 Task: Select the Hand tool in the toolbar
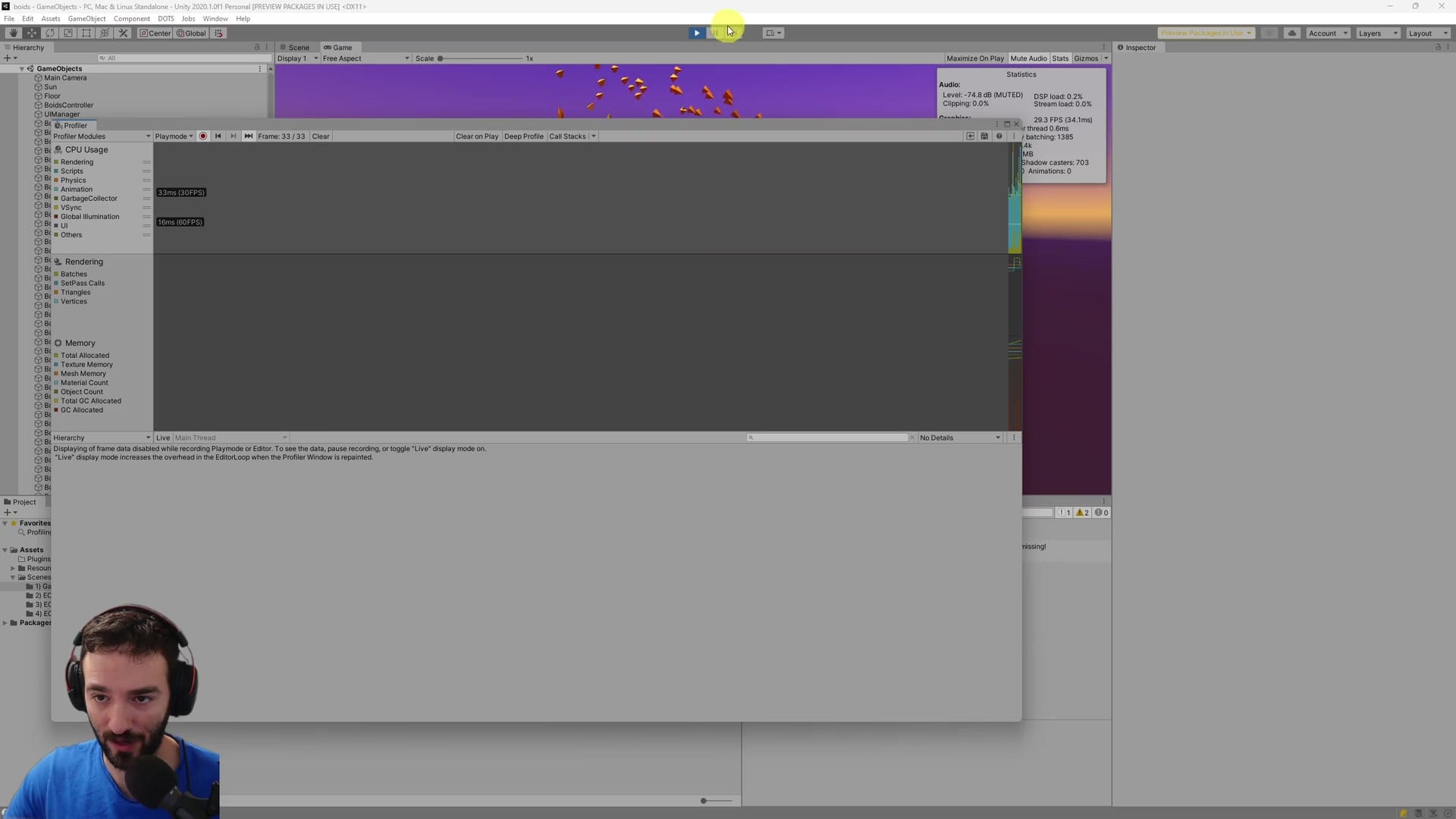(x=13, y=33)
